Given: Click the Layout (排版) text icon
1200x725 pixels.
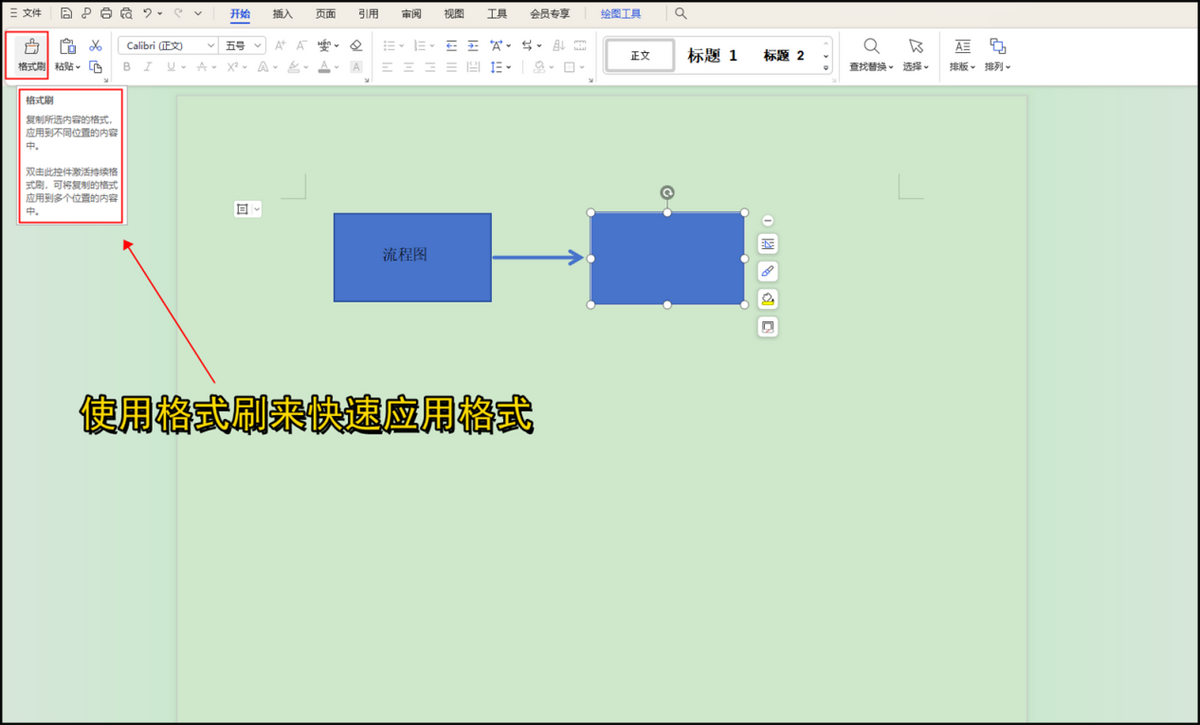Looking at the screenshot, I should click(962, 46).
